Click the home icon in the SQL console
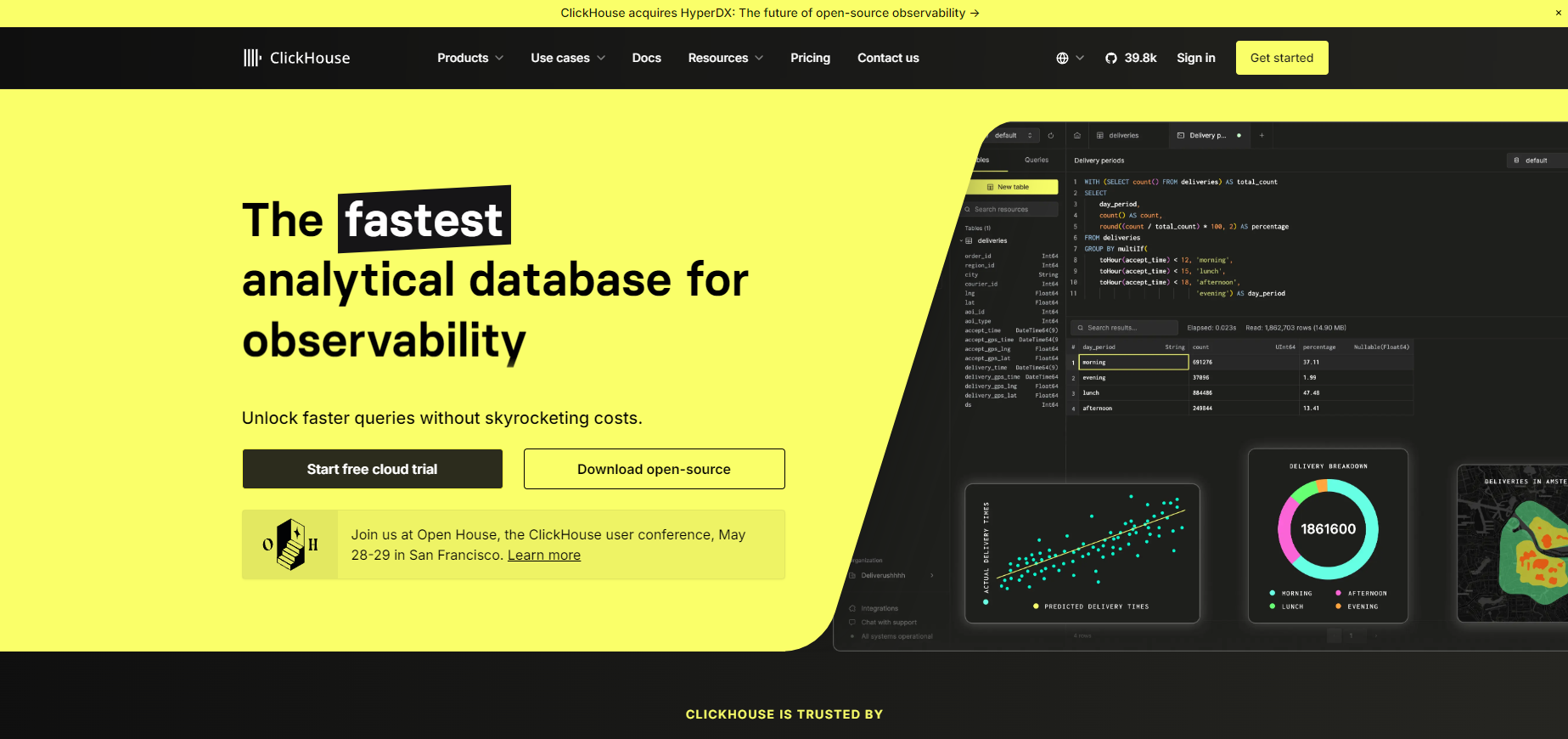 [1076, 135]
